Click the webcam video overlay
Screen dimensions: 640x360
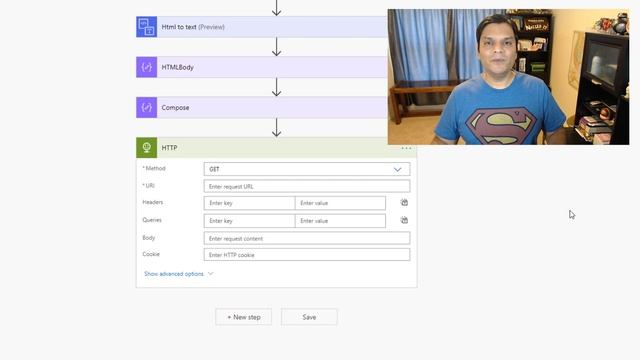point(509,77)
